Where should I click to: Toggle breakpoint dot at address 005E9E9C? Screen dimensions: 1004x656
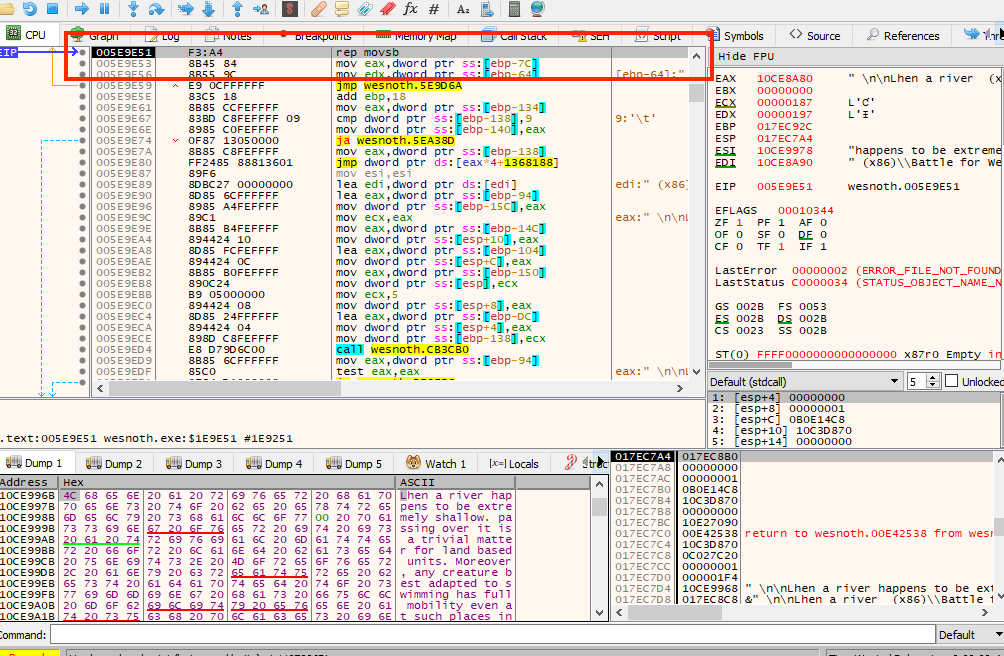pyautogui.click(x=82, y=218)
